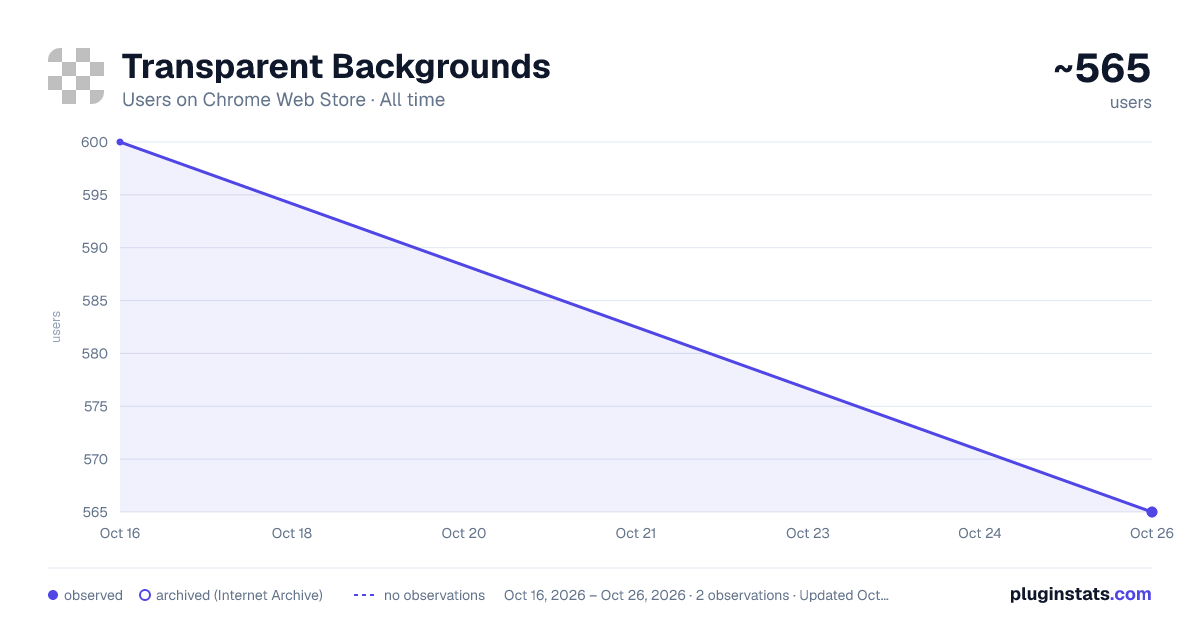
Task: Click the dashed 'no observations' legend line
Action: click(x=364, y=595)
